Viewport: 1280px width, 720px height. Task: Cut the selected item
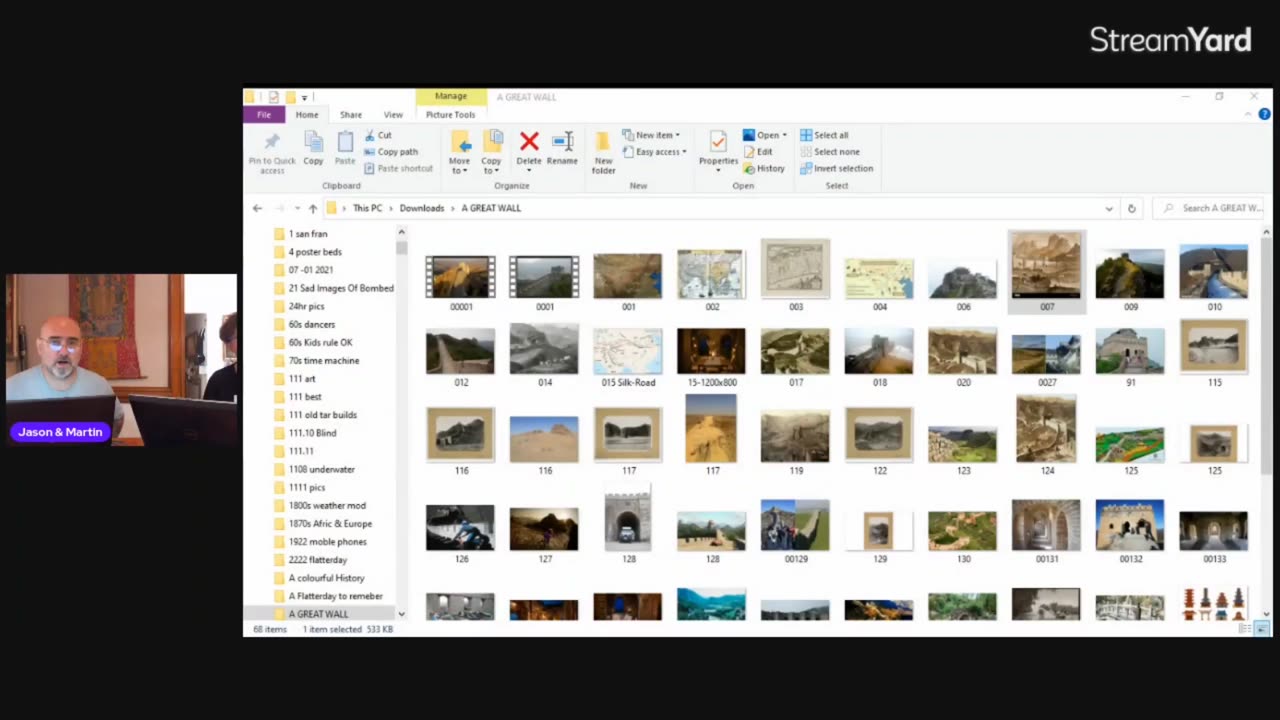[378, 135]
